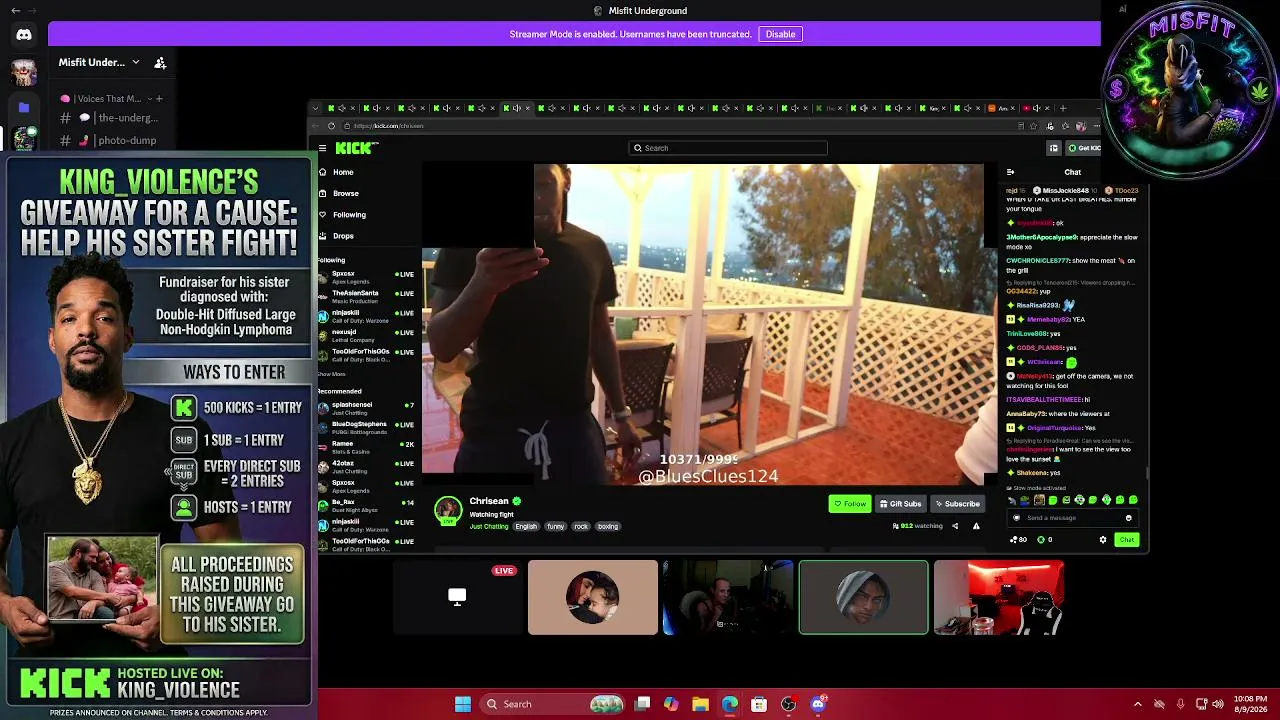Open Discord direct messages home icon
This screenshot has width=1280, height=720.
click(x=24, y=35)
